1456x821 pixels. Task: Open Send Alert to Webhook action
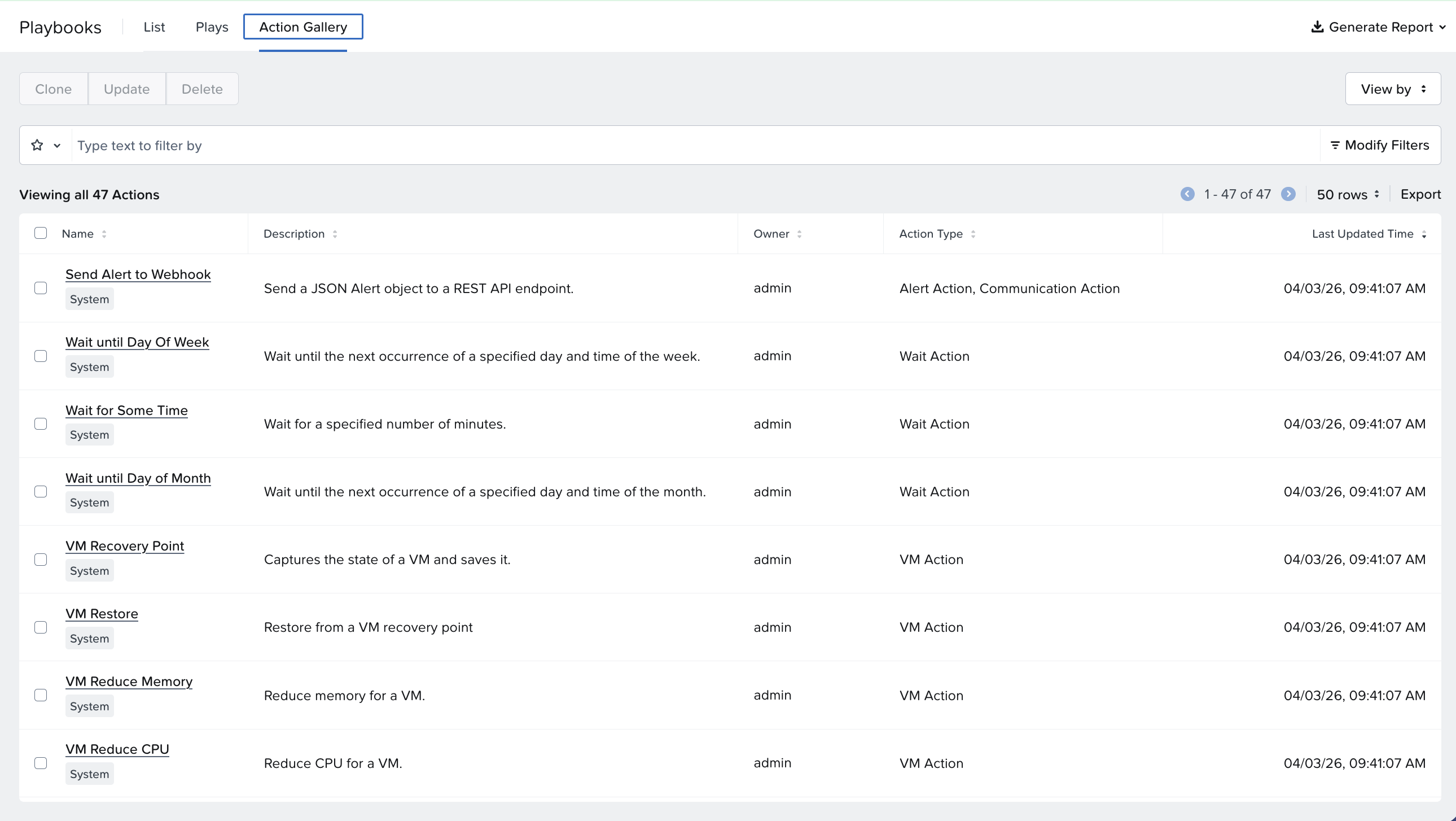point(138,274)
